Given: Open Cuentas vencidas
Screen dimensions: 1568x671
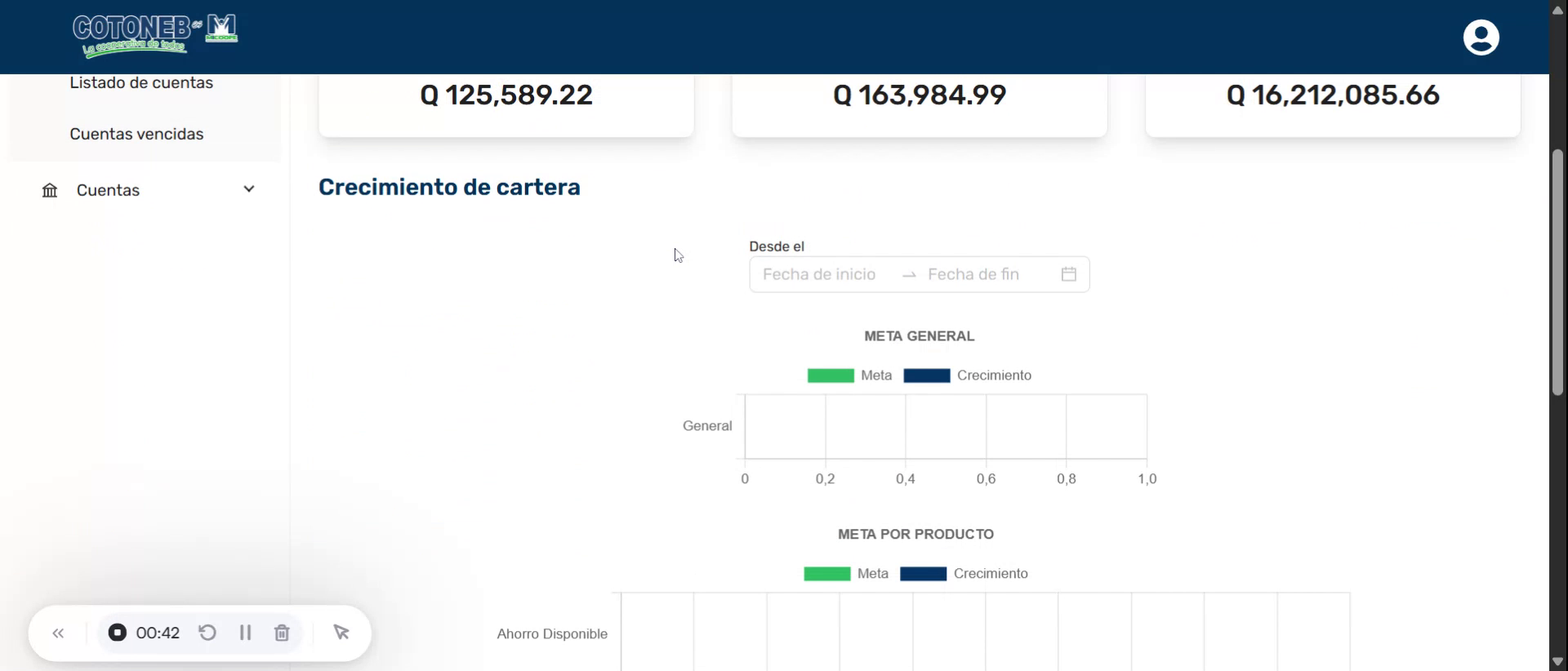Looking at the screenshot, I should coord(136,134).
